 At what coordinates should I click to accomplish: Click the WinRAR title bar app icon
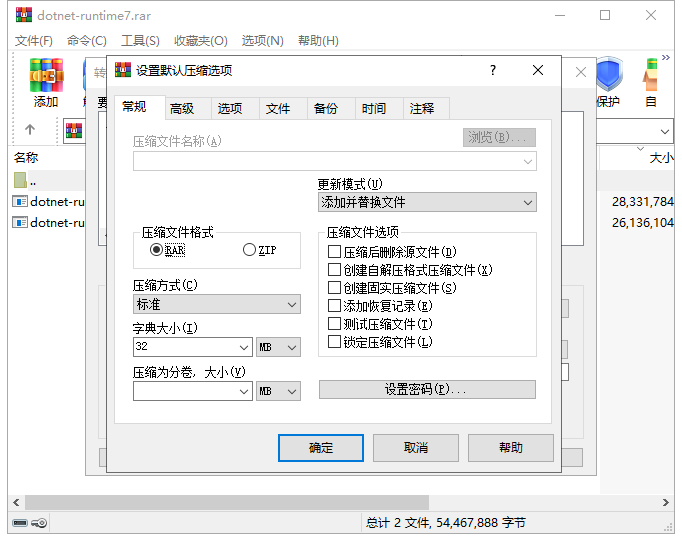[24, 15]
